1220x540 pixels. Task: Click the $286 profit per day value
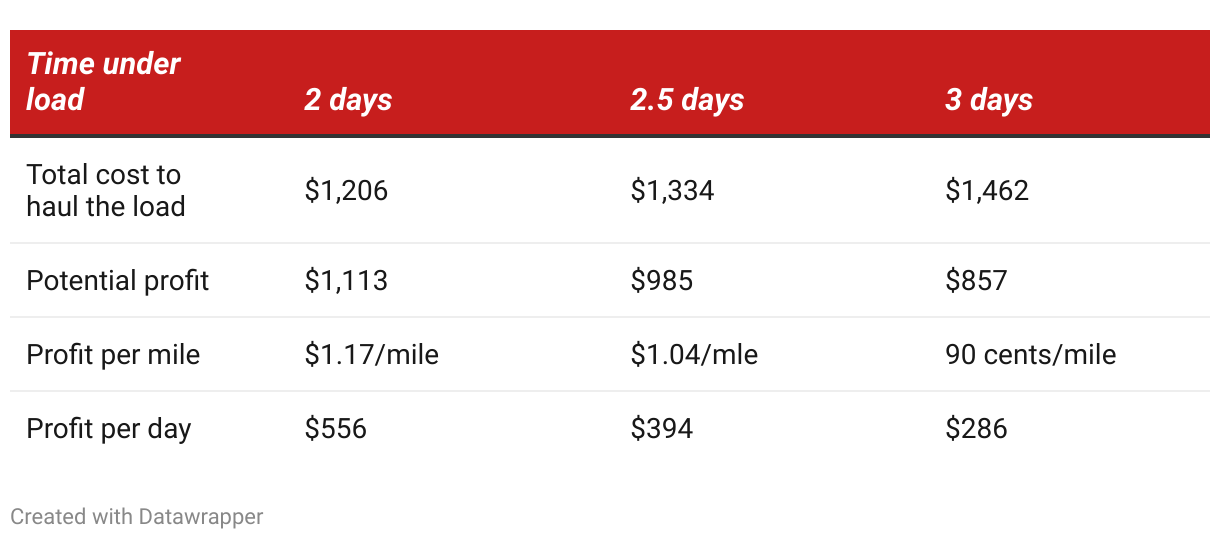pyautogui.click(x=976, y=428)
